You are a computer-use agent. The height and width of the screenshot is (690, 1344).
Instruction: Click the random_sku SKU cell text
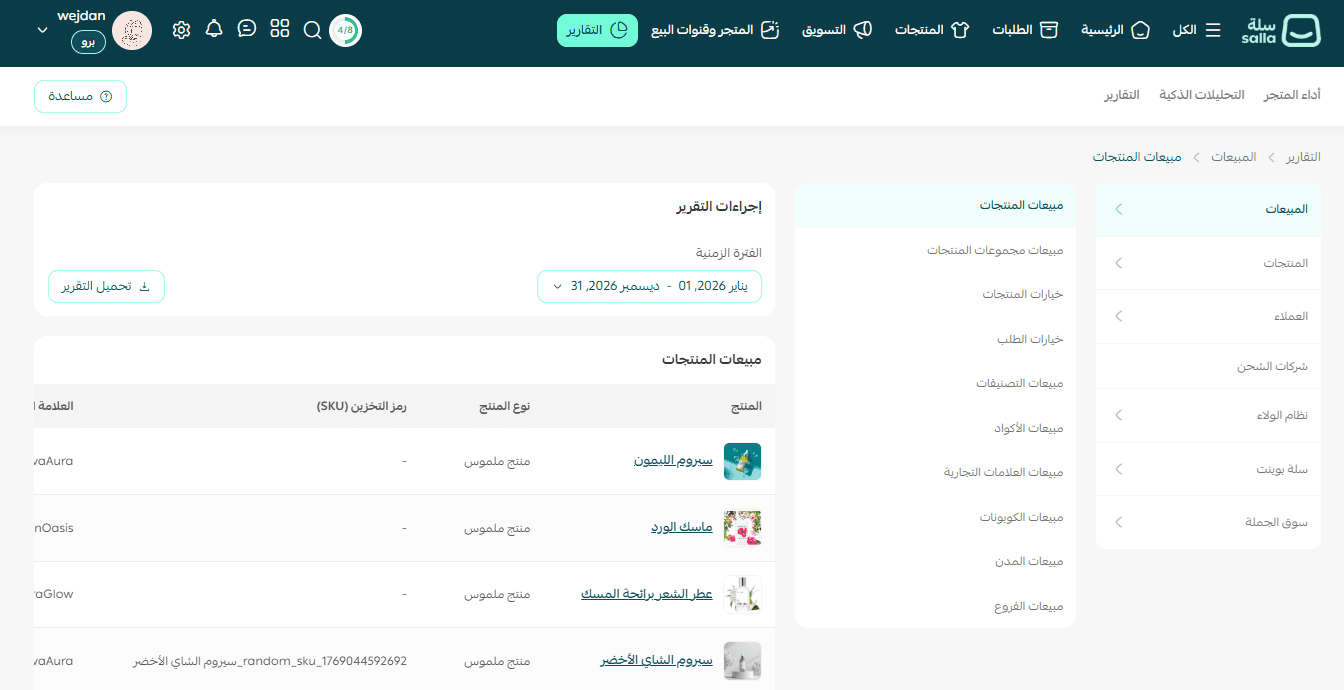(x=270, y=661)
